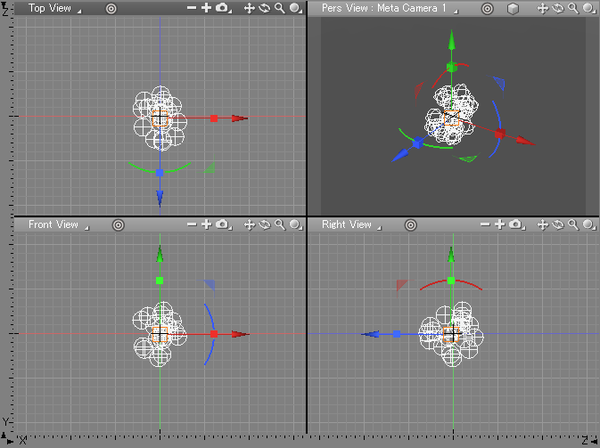Toggle the target circle icon in Top View
Image resolution: width=600 pixels, height=448 pixels.
(x=111, y=8)
